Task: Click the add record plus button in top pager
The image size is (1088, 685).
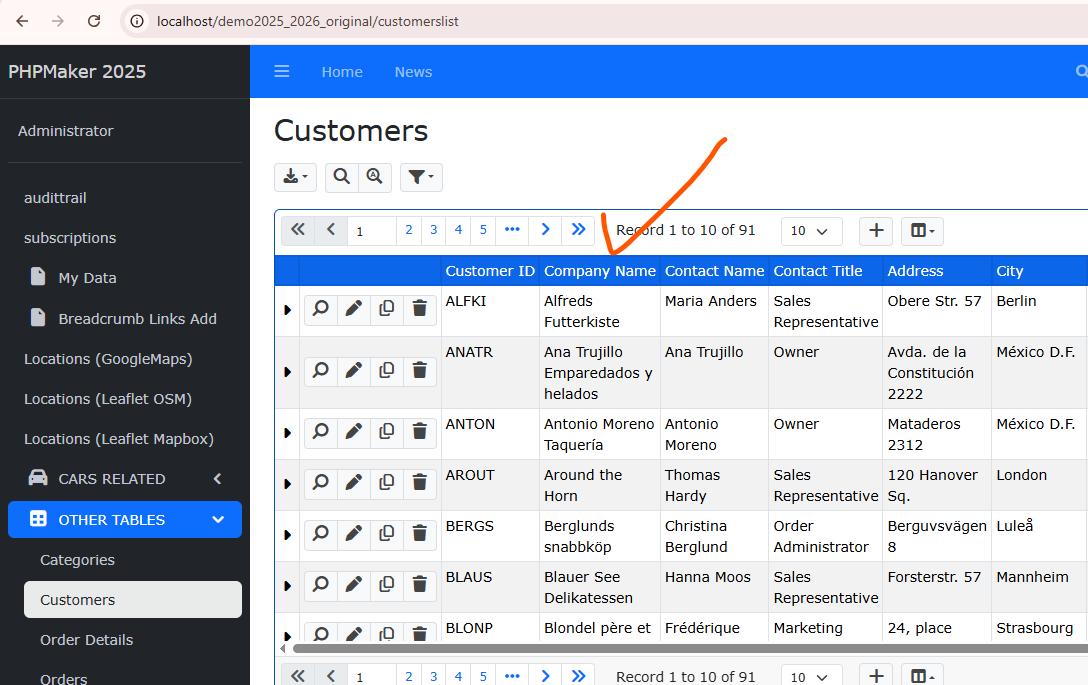Action: point(876,231)
